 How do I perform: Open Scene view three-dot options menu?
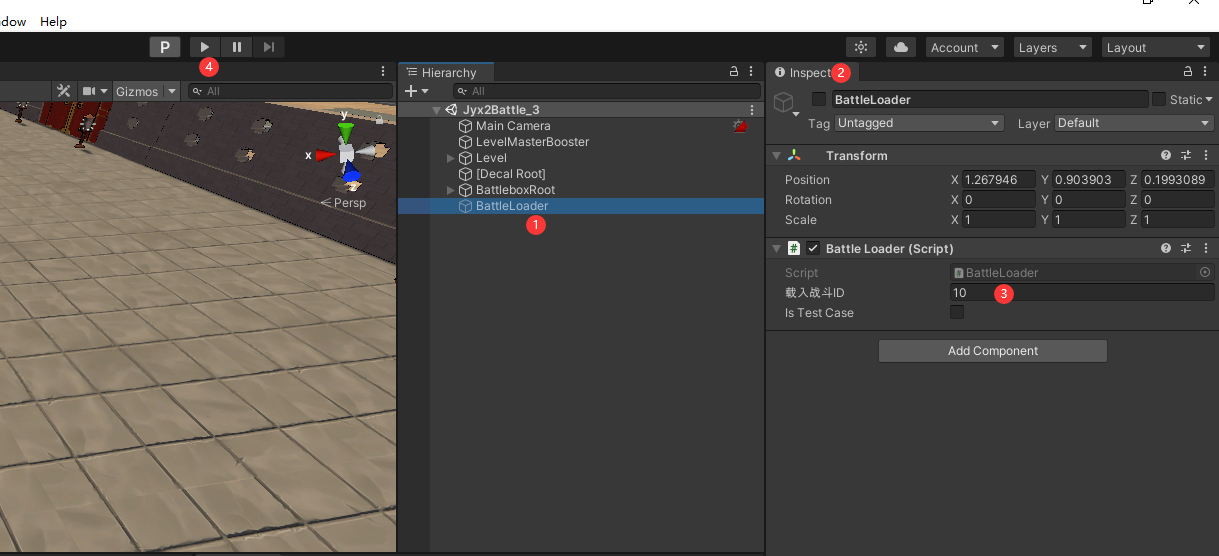383,72
